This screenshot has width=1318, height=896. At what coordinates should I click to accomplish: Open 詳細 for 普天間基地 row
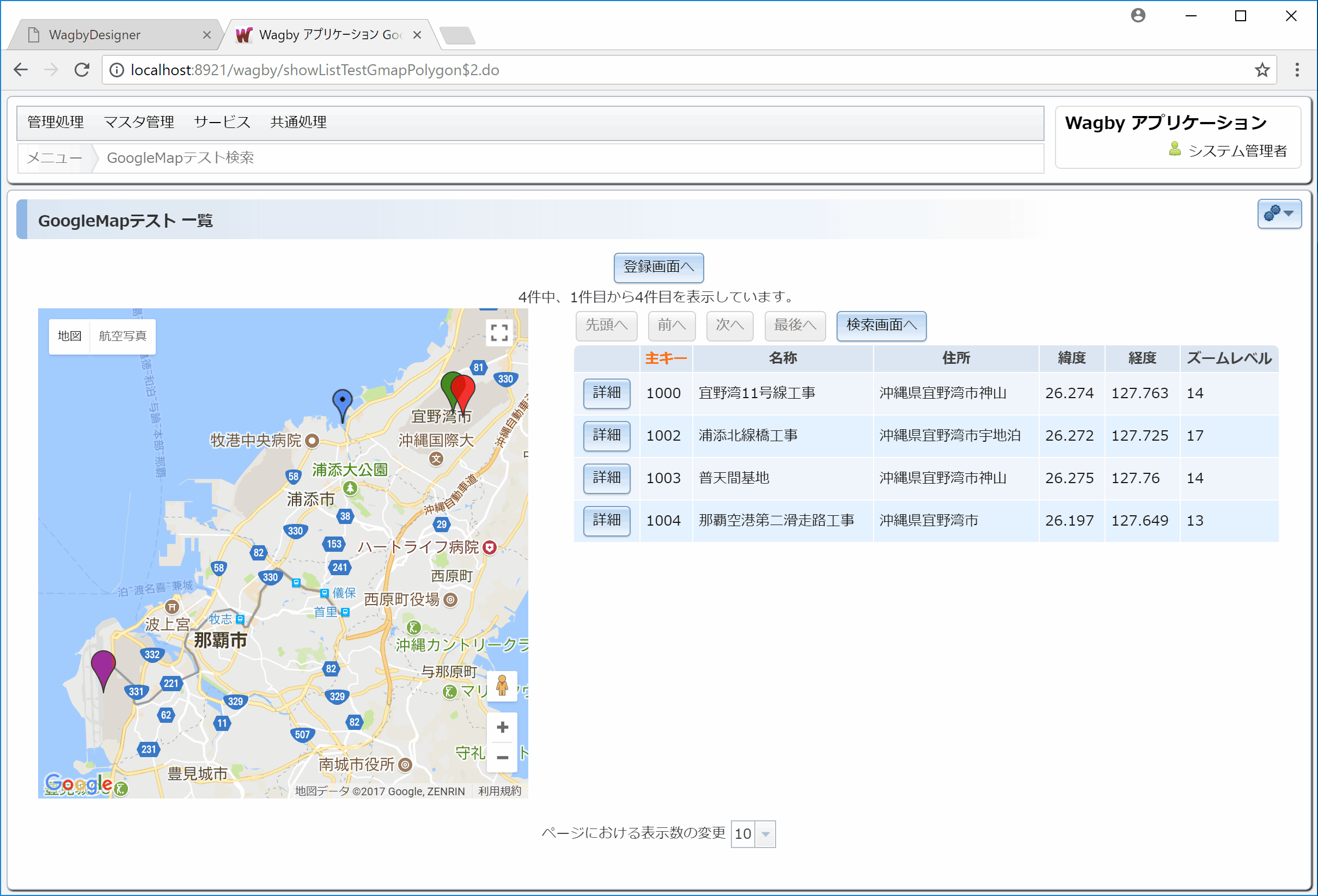coord(606,478)
